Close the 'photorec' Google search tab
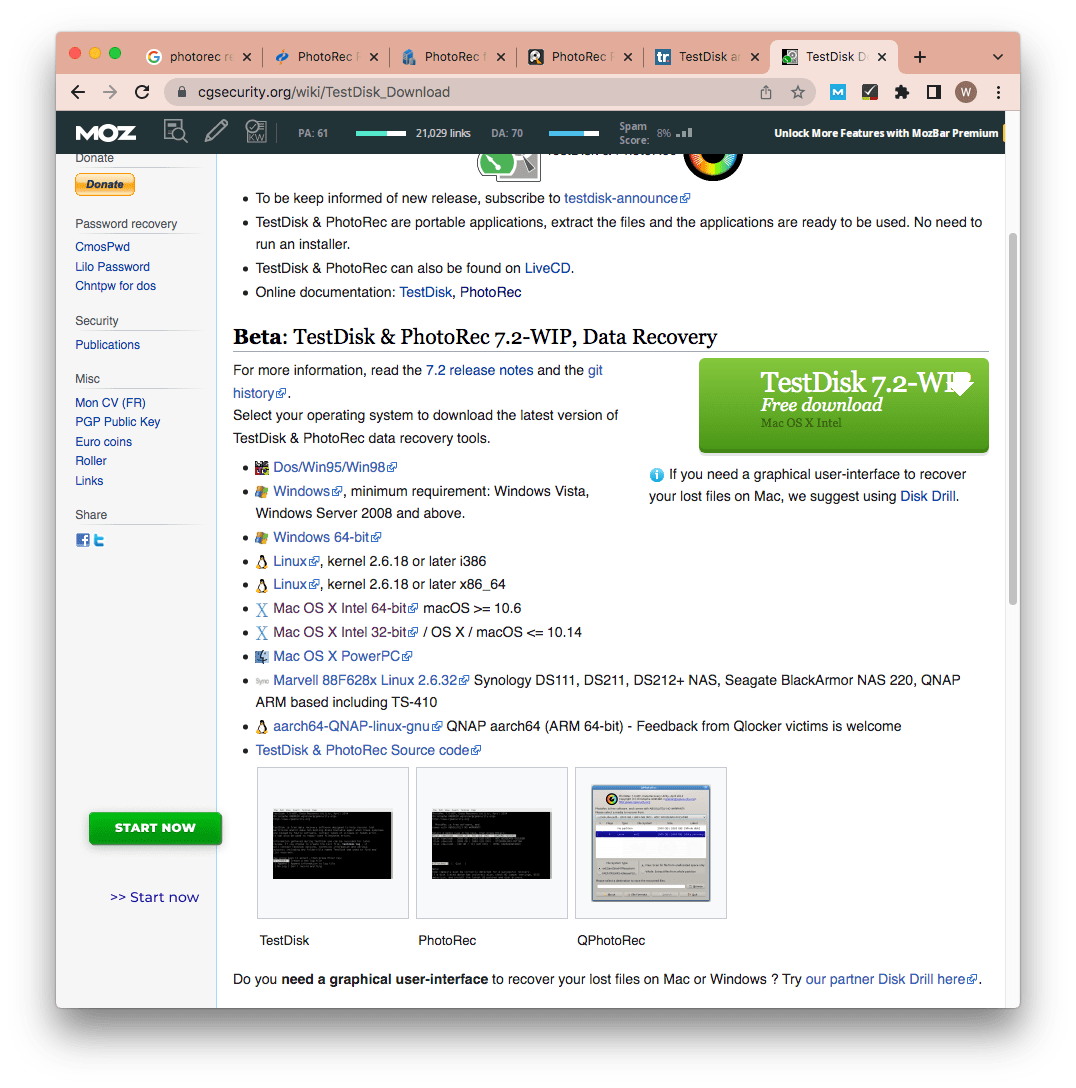The width and height of the screenshot is (1076, 1088). tap(247, 57)
